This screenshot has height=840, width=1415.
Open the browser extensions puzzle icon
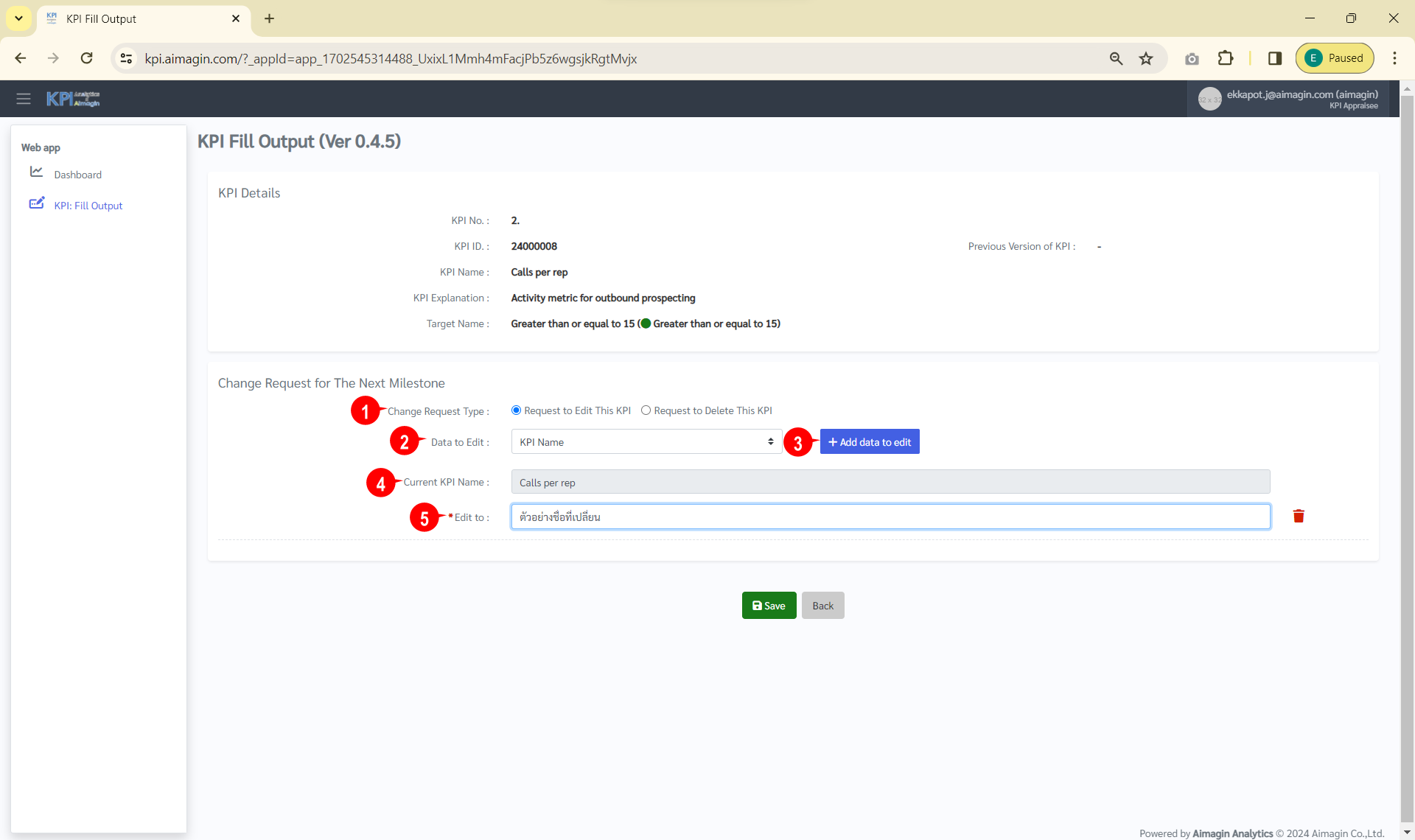click(x=1226, y=58)
